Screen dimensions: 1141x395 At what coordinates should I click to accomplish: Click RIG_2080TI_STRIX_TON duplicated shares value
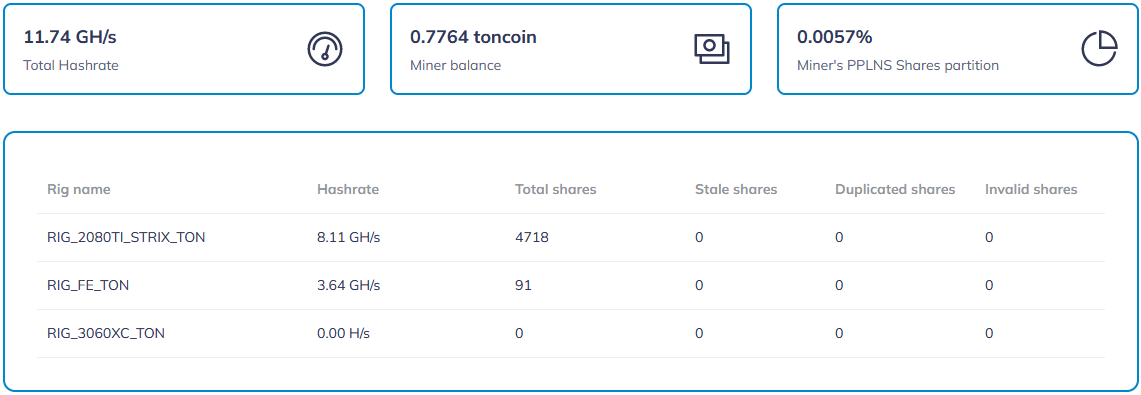839,237
